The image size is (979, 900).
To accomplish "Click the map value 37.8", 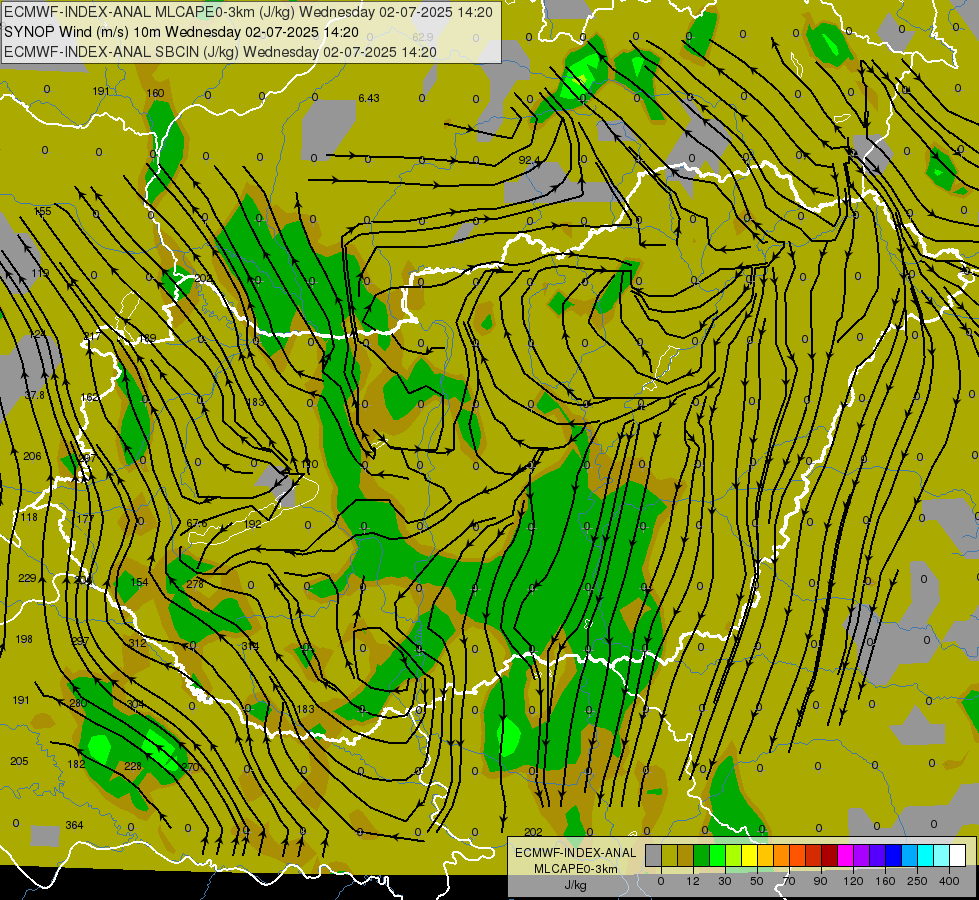I will point(34,395).
